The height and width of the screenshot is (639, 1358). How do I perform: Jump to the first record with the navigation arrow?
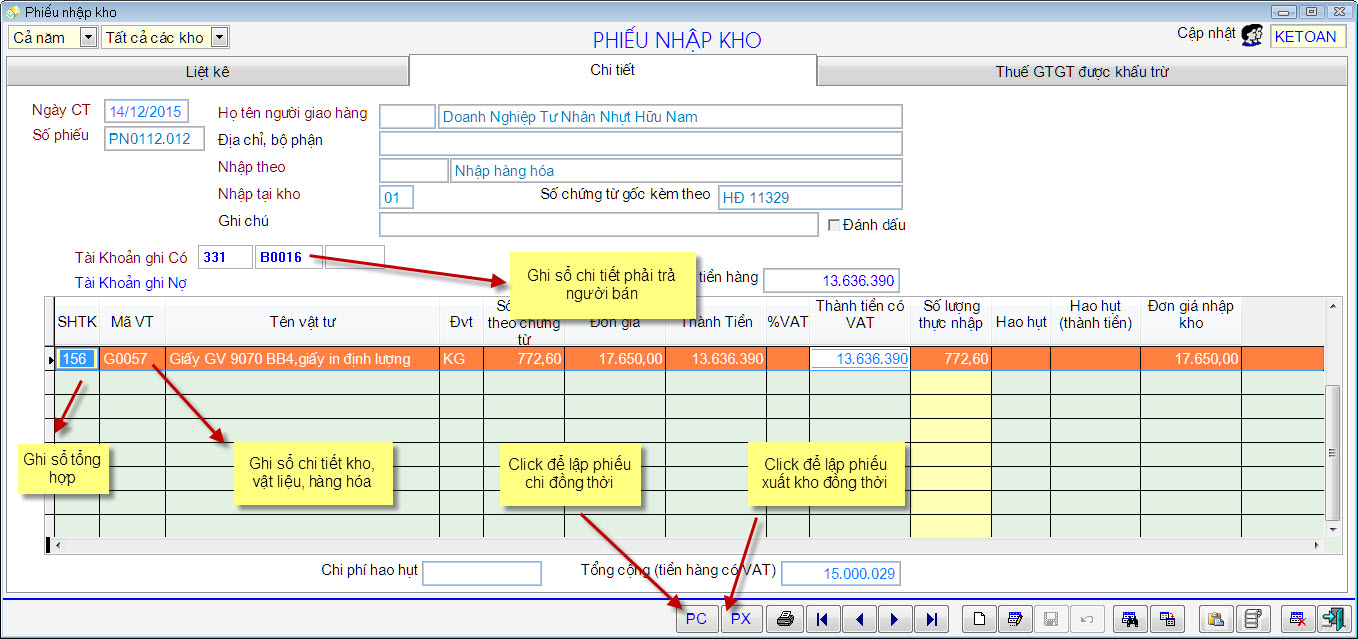tap(822, 619)
